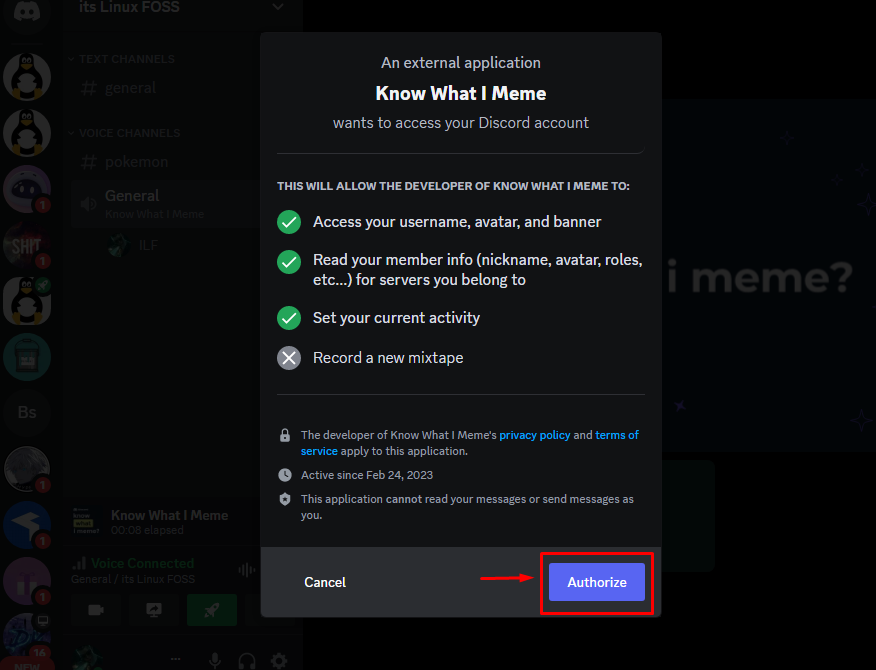This screenshot has height=670, width=876.
Task: Click the Know What I Meme activity thumbnail
Action: (x=85, y=521)
